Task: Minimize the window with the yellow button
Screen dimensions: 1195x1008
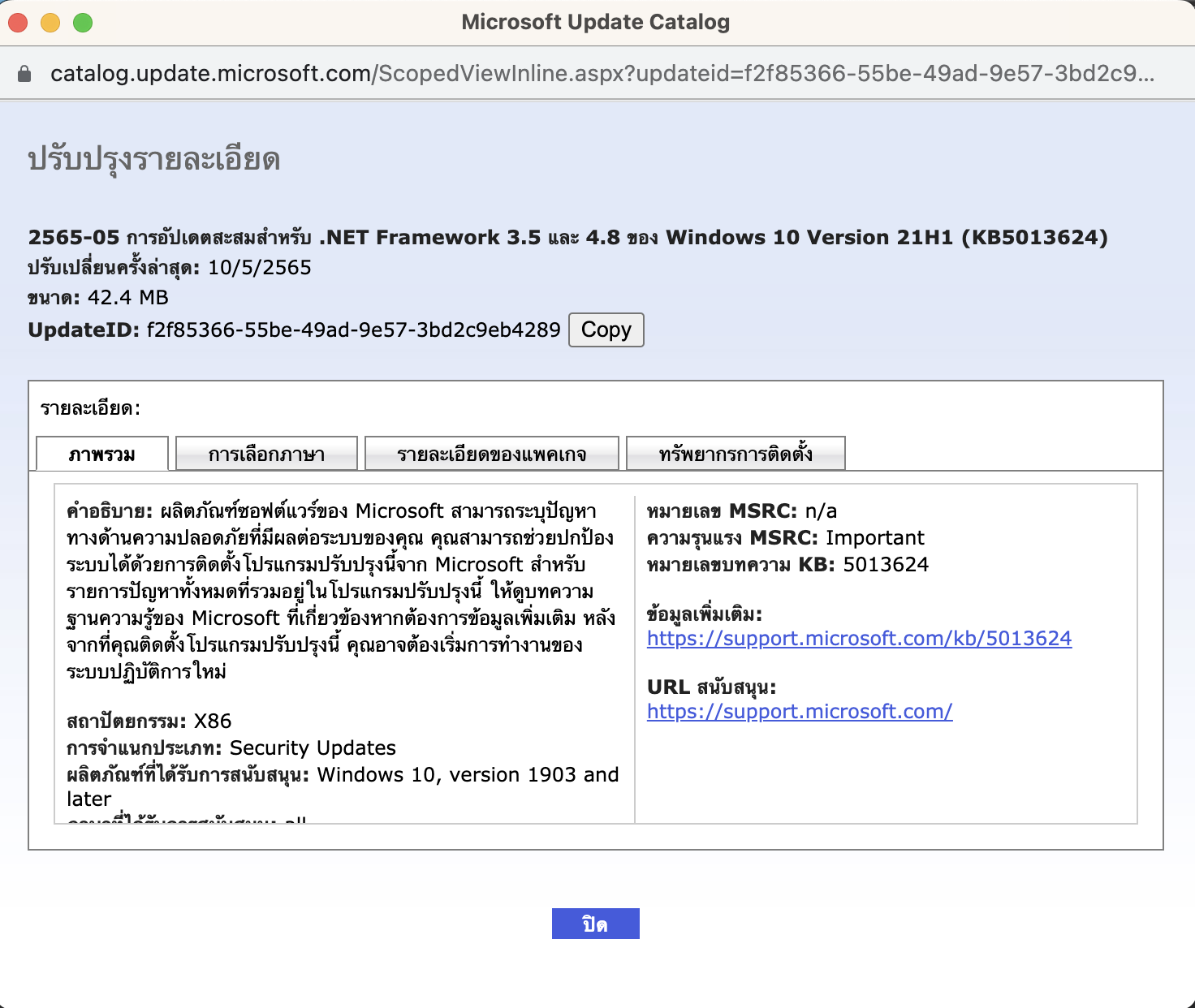Action: click(50, 23)
